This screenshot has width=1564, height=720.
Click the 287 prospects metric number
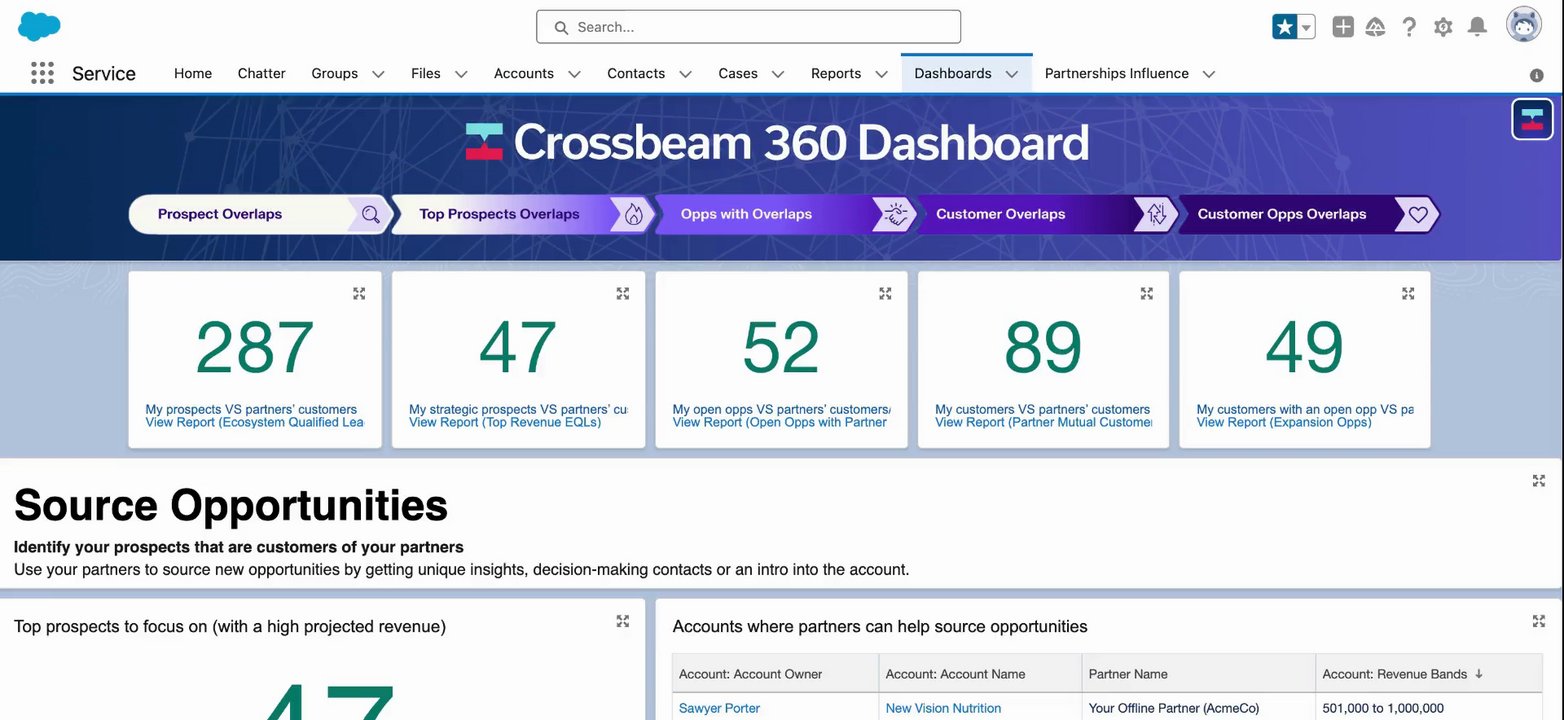255,348
